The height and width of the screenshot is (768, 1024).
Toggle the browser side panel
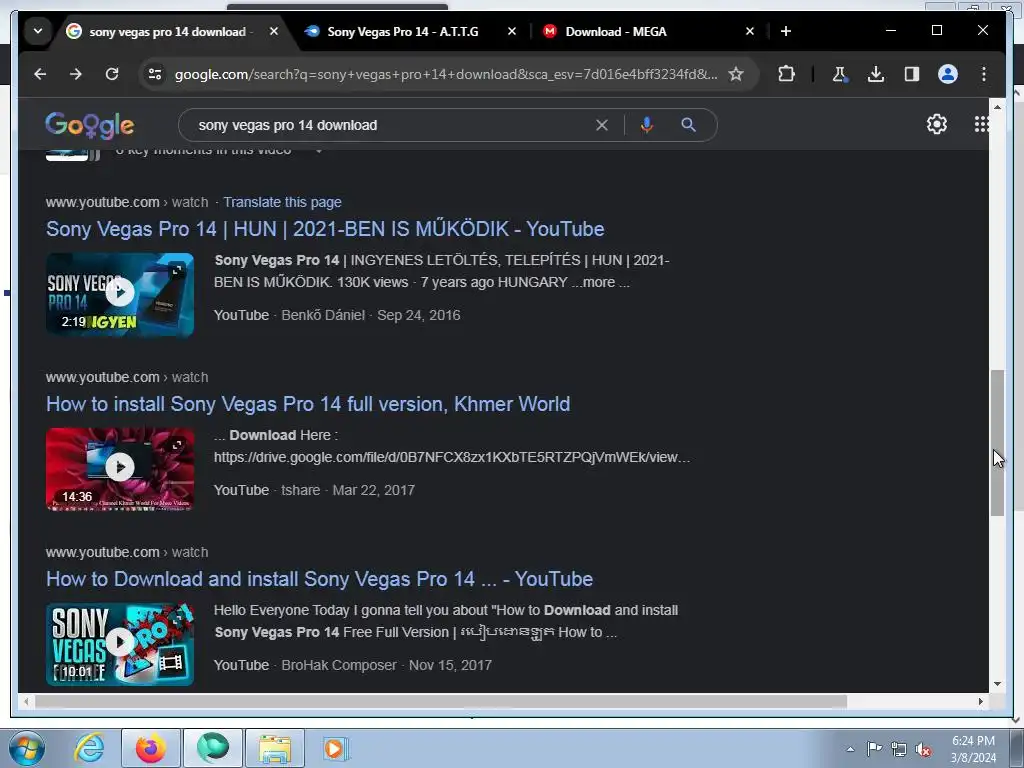(912, 74)
